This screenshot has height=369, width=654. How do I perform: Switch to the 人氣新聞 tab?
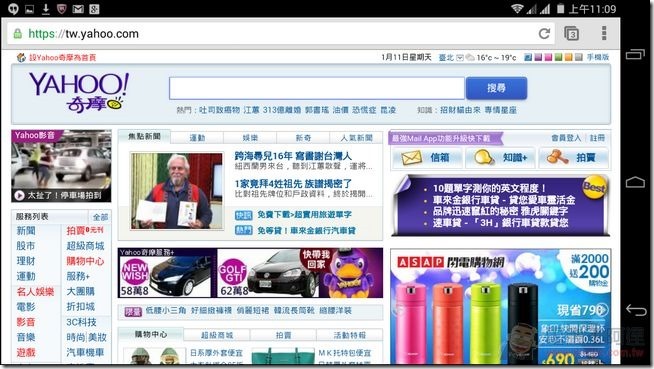pyautogui.click(x=356, y=138)
